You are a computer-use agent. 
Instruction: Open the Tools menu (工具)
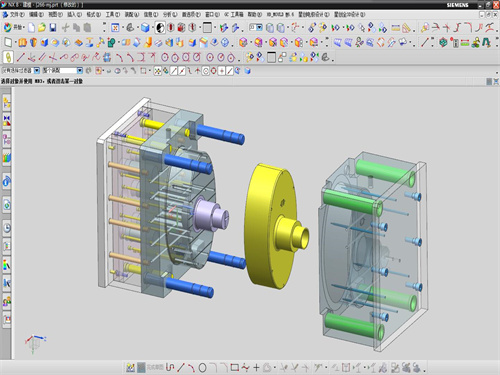click(113, 15)
